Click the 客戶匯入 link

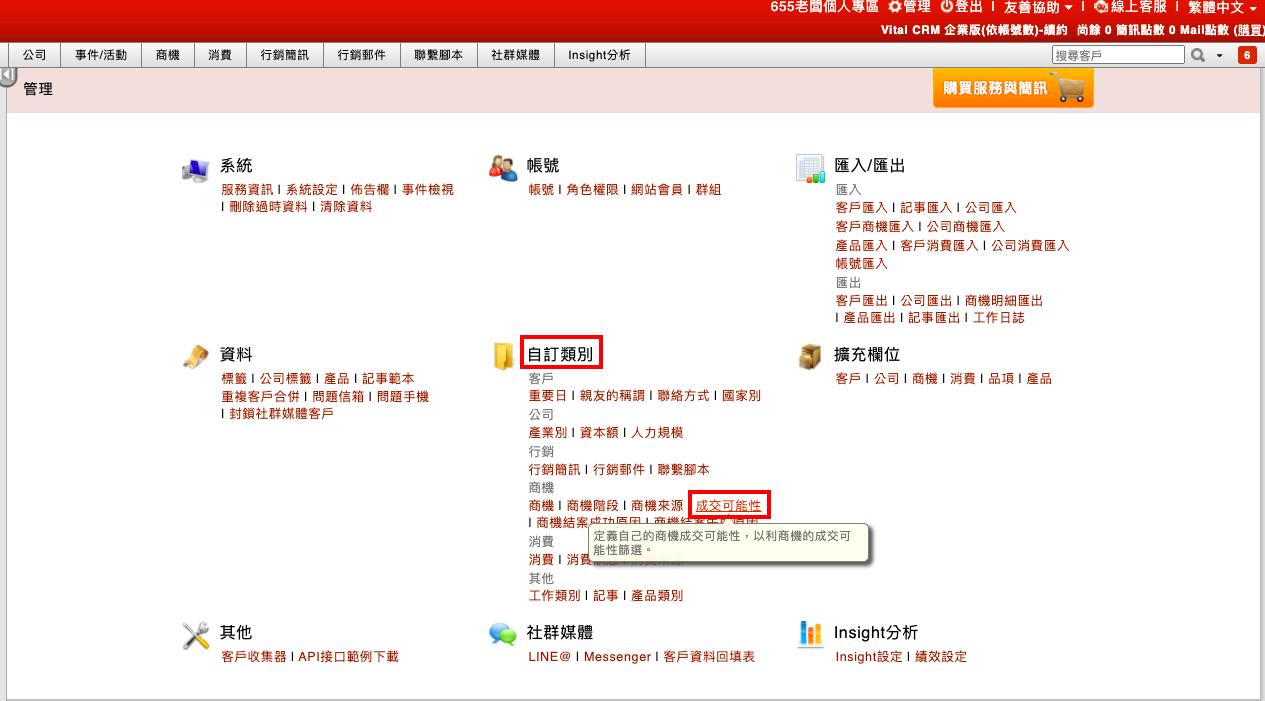point(862,207)
